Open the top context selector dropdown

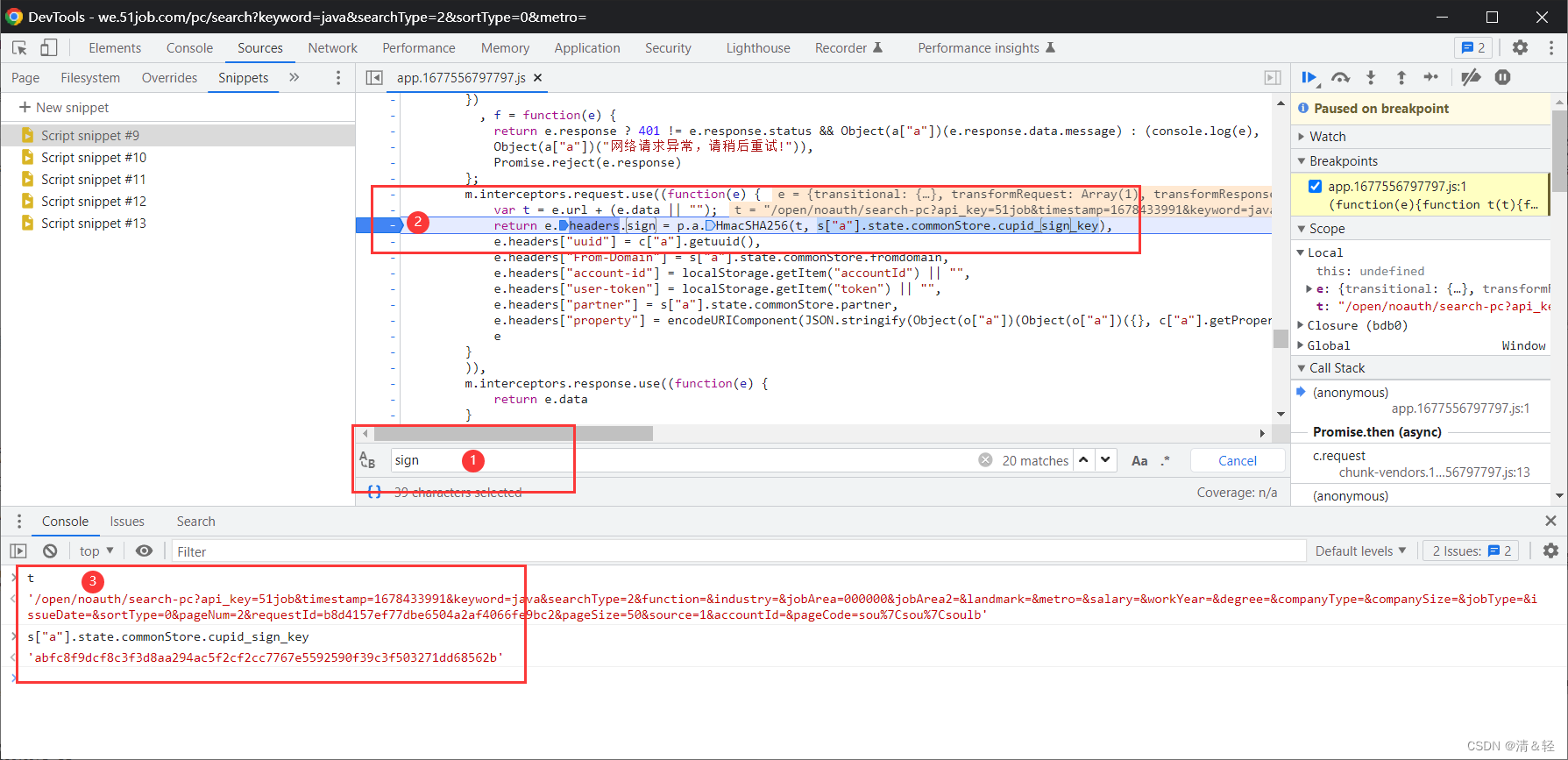pos(96,551)
